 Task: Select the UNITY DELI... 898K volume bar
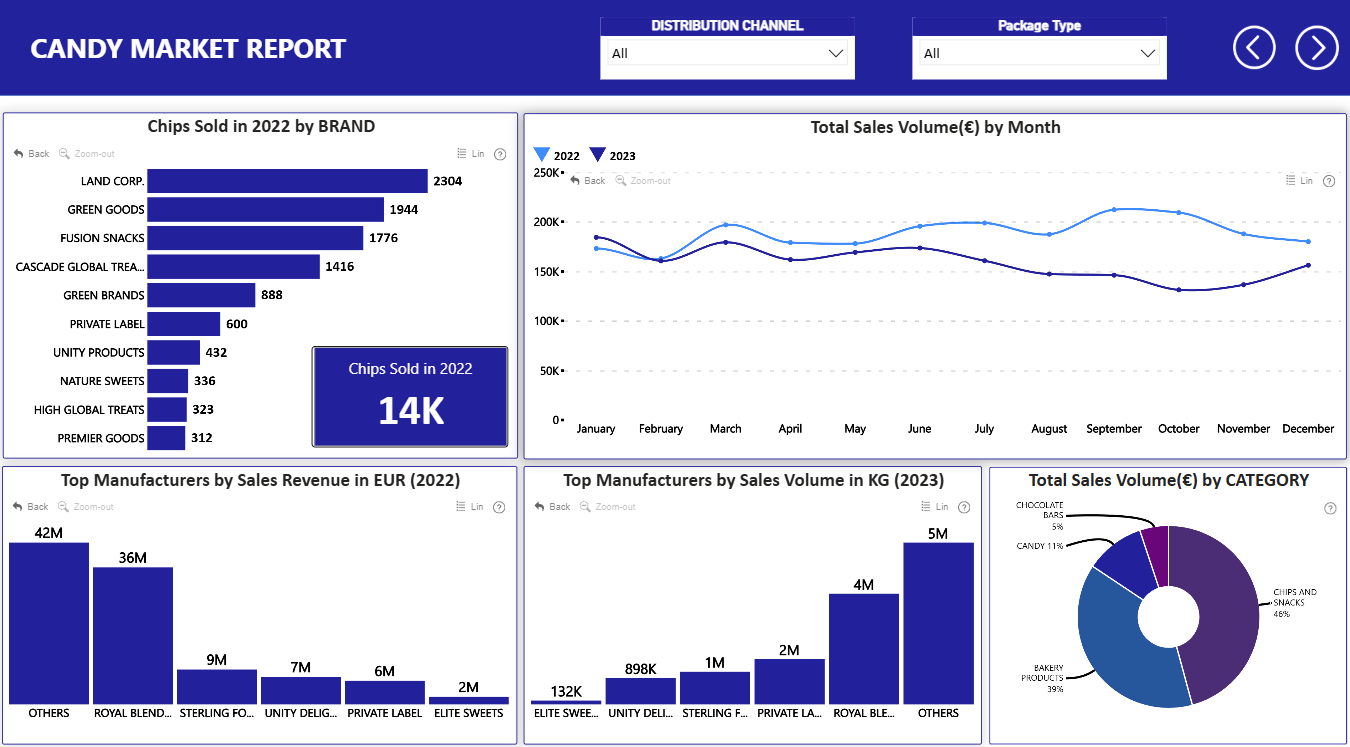(x=640, y=691)
